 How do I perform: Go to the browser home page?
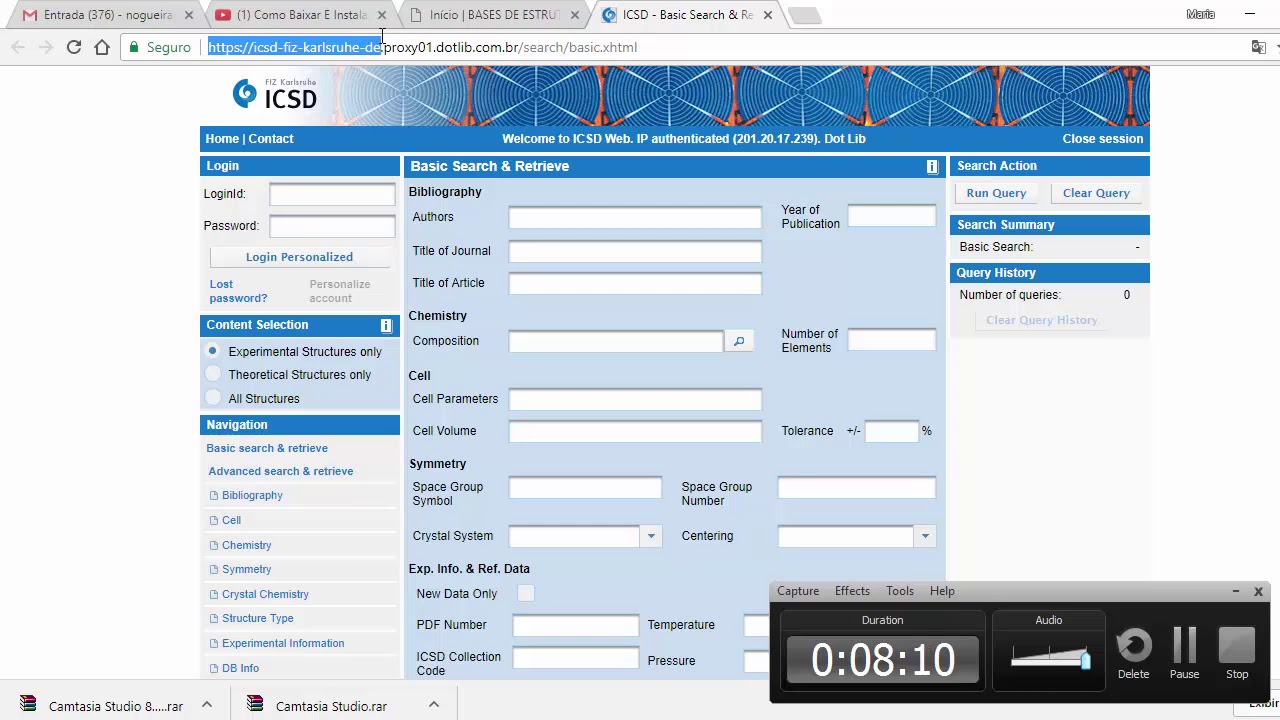(x=102, y=47)
